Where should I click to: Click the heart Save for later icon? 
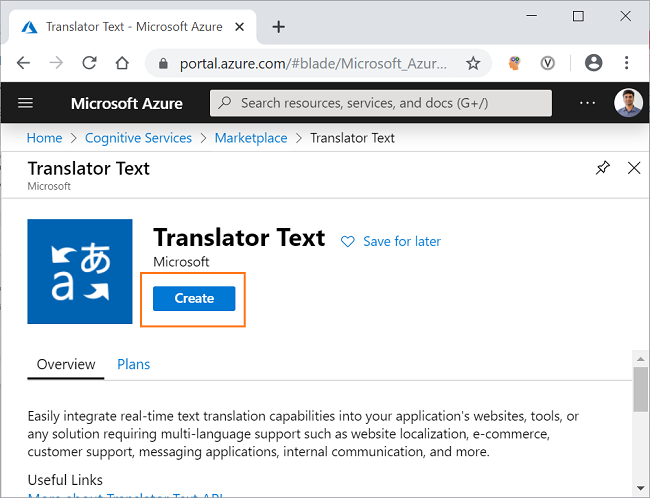click(347, 241)
